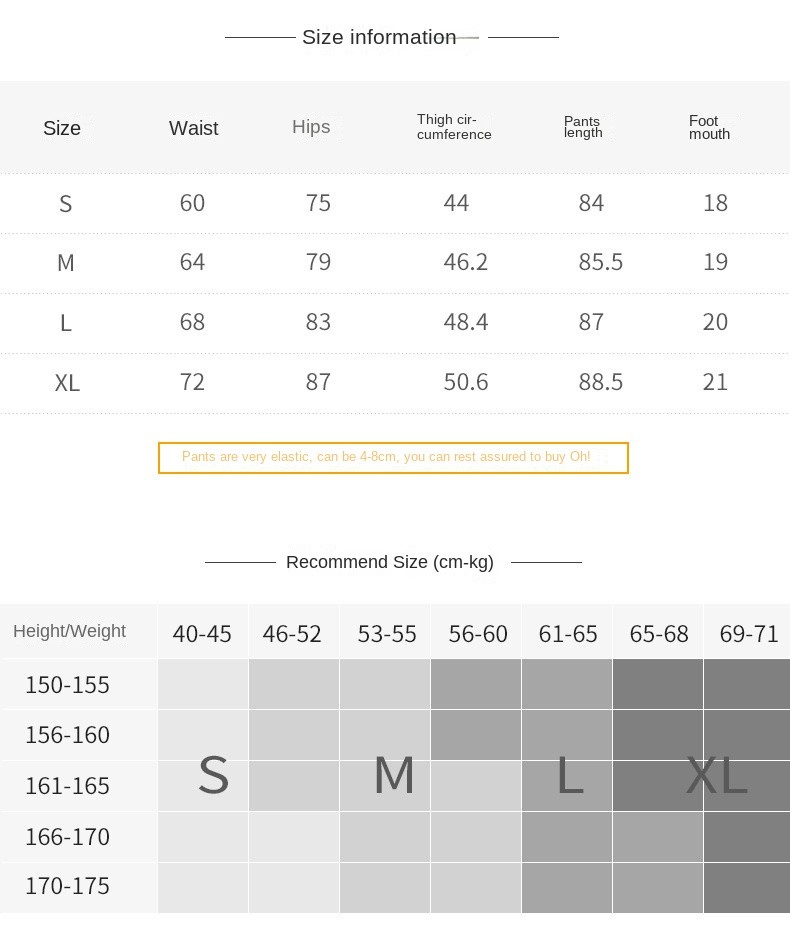Select the 69-71 weight column header

749,634
